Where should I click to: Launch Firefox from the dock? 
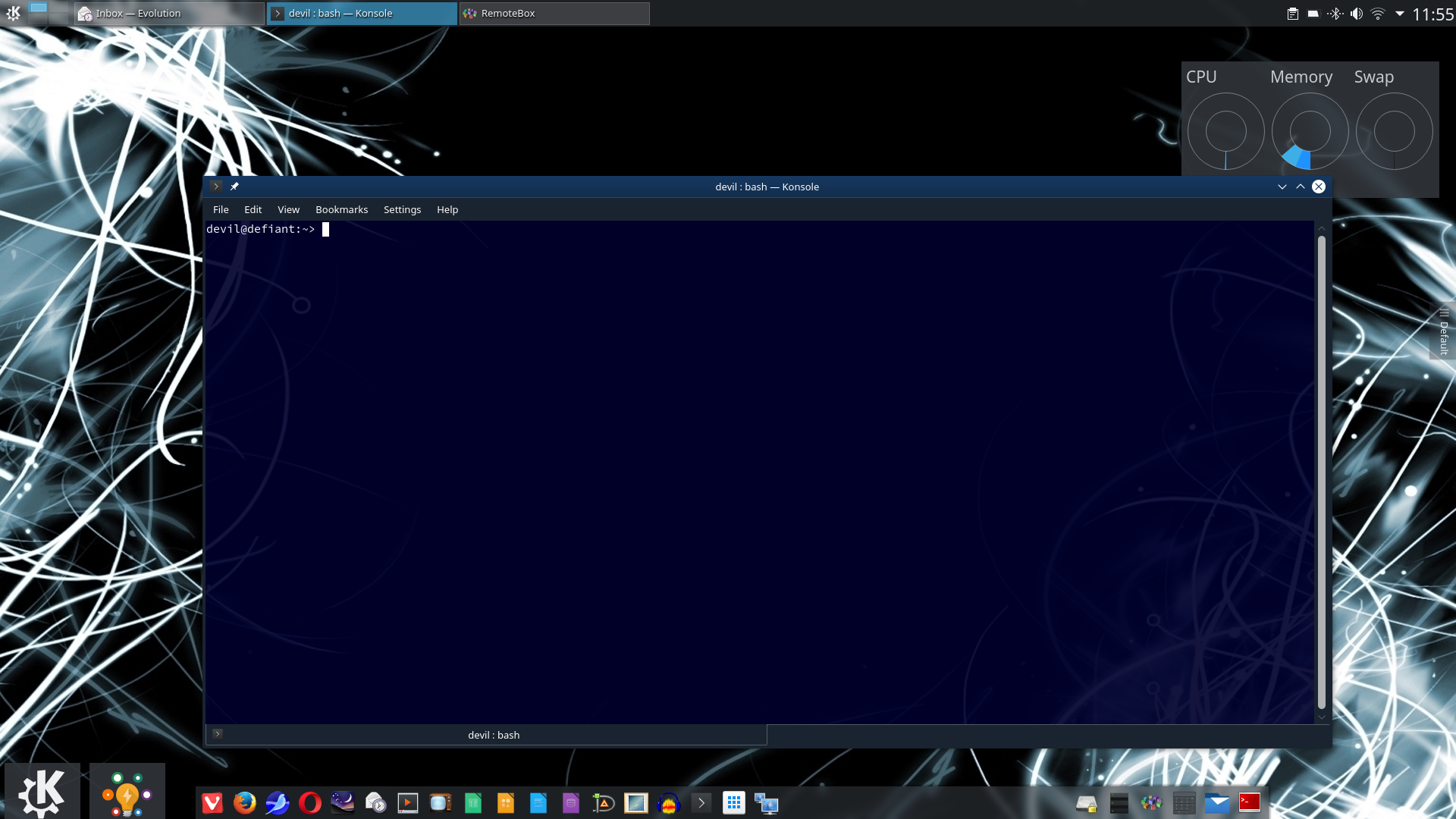[244, 802]
